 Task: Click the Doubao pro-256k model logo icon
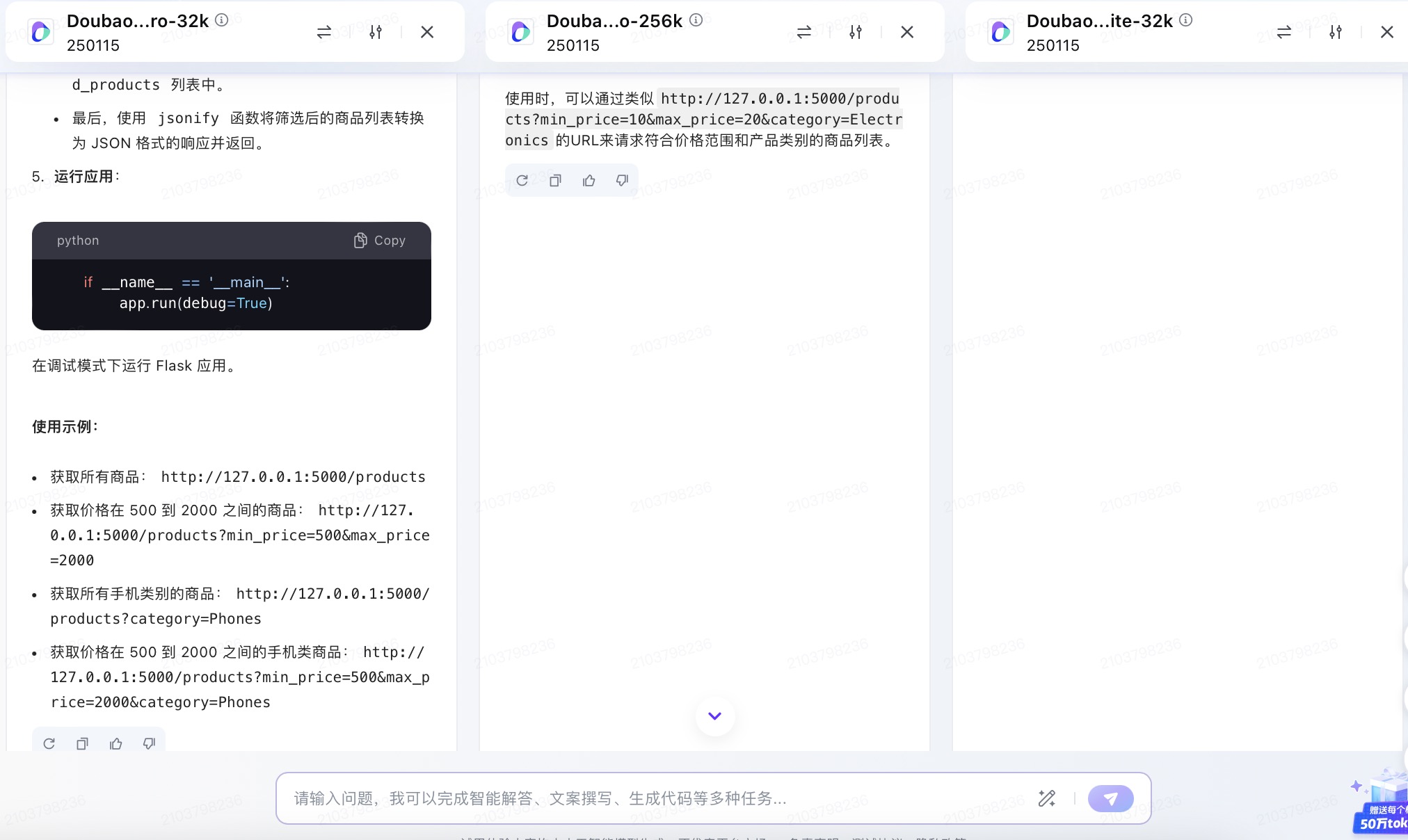click(x=520, y=32)
